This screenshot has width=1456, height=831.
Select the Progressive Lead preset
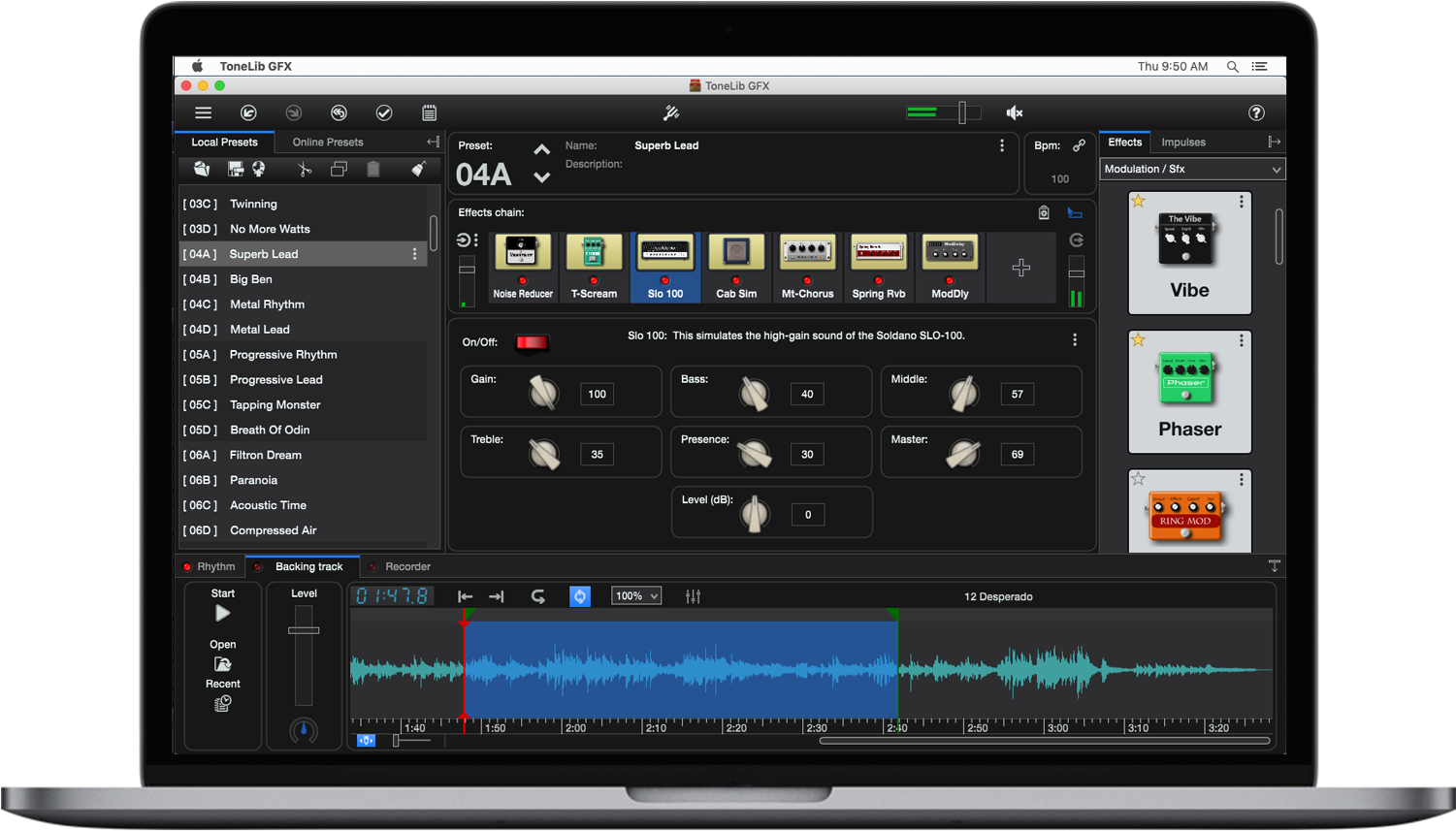[304, 380]
